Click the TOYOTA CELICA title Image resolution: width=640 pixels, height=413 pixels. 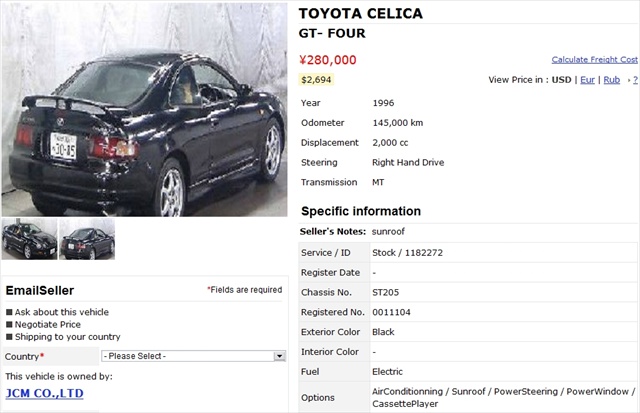coord(361,14)
